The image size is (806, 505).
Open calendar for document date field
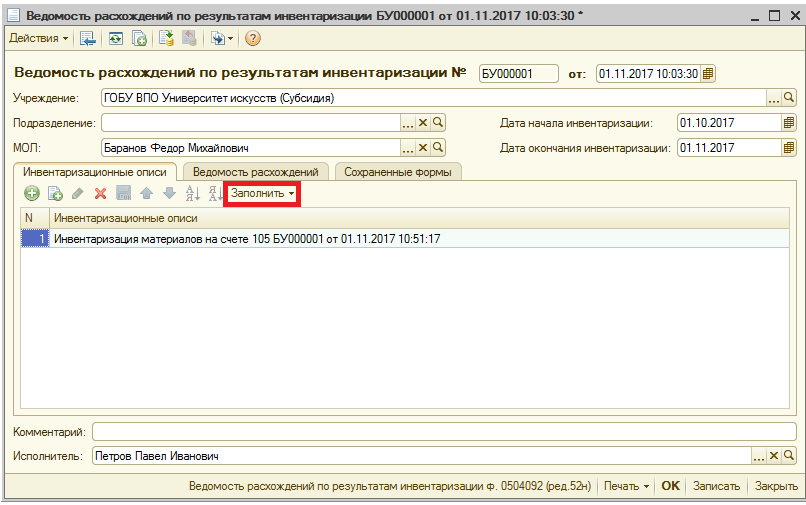tap(708, 74)
